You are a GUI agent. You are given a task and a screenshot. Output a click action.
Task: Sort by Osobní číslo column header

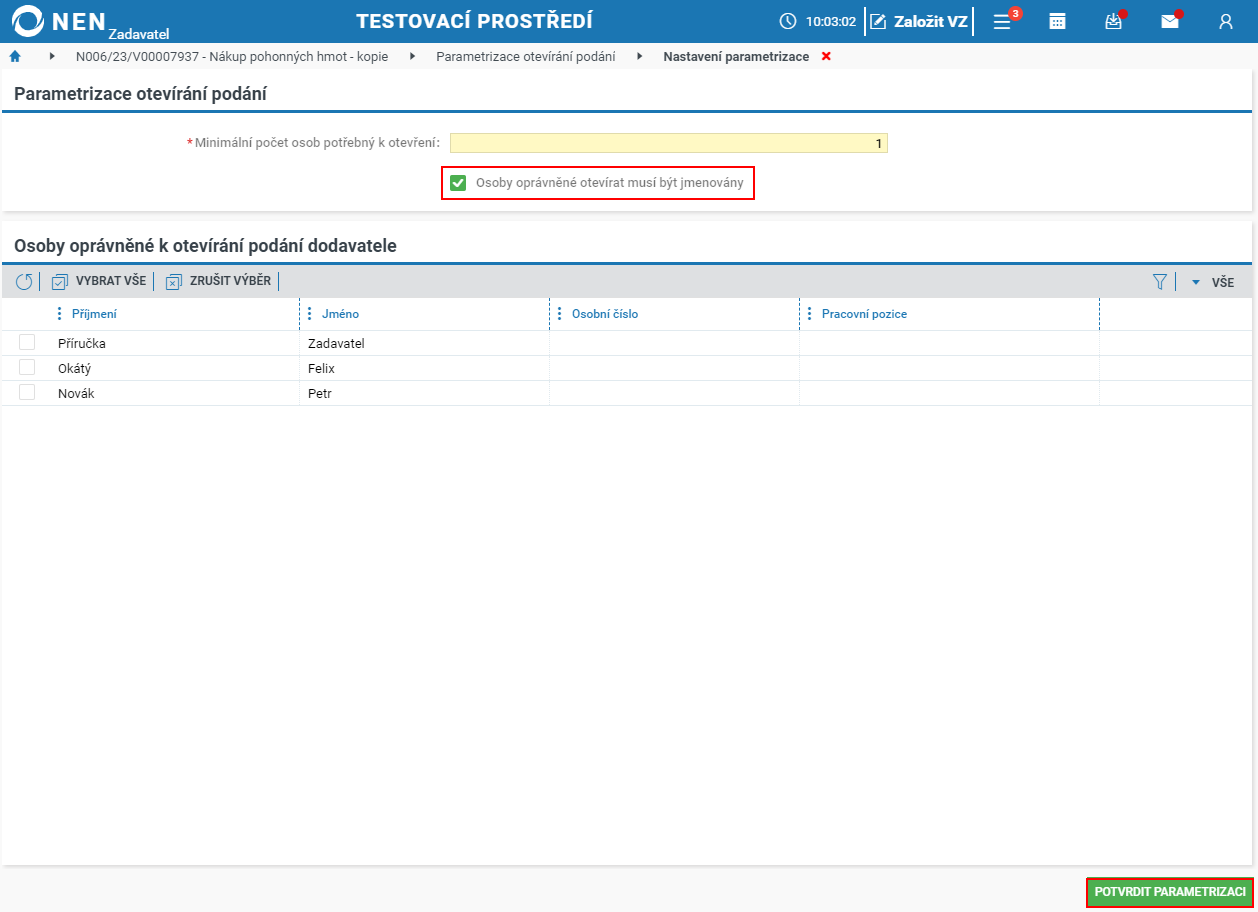point(605,314)
